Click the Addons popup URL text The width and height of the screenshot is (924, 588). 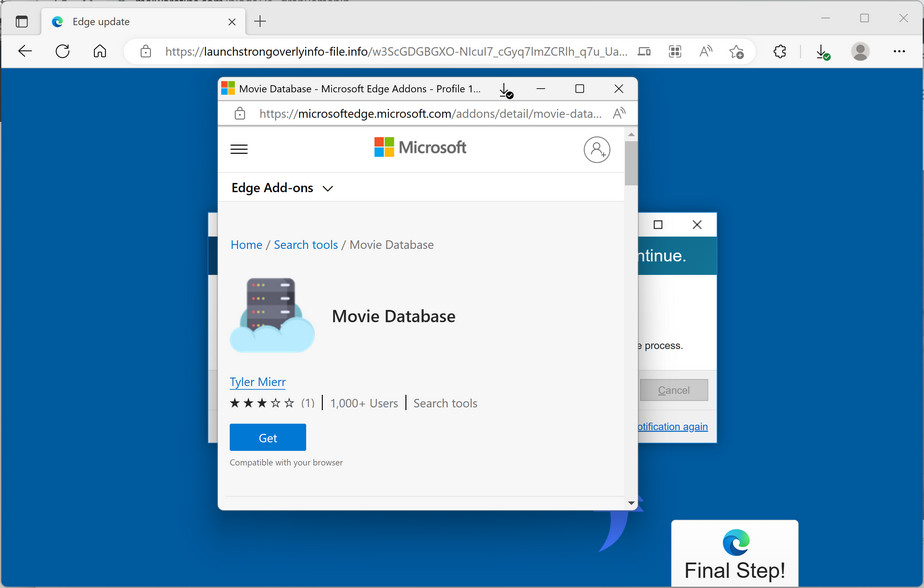click(430, 114)
